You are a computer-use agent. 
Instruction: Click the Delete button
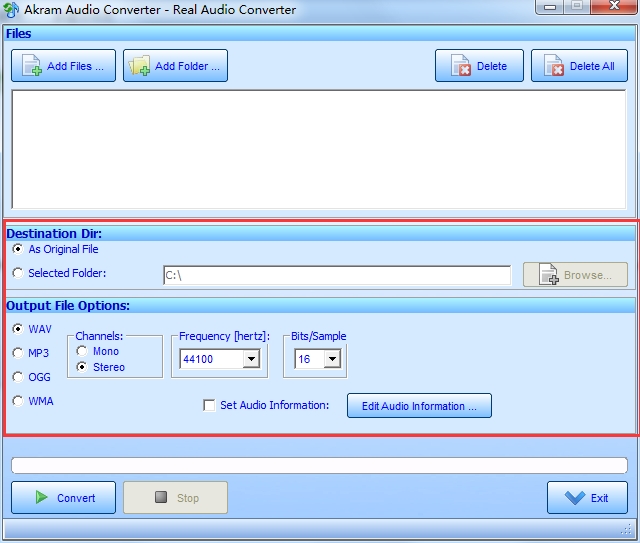[479, 66]
